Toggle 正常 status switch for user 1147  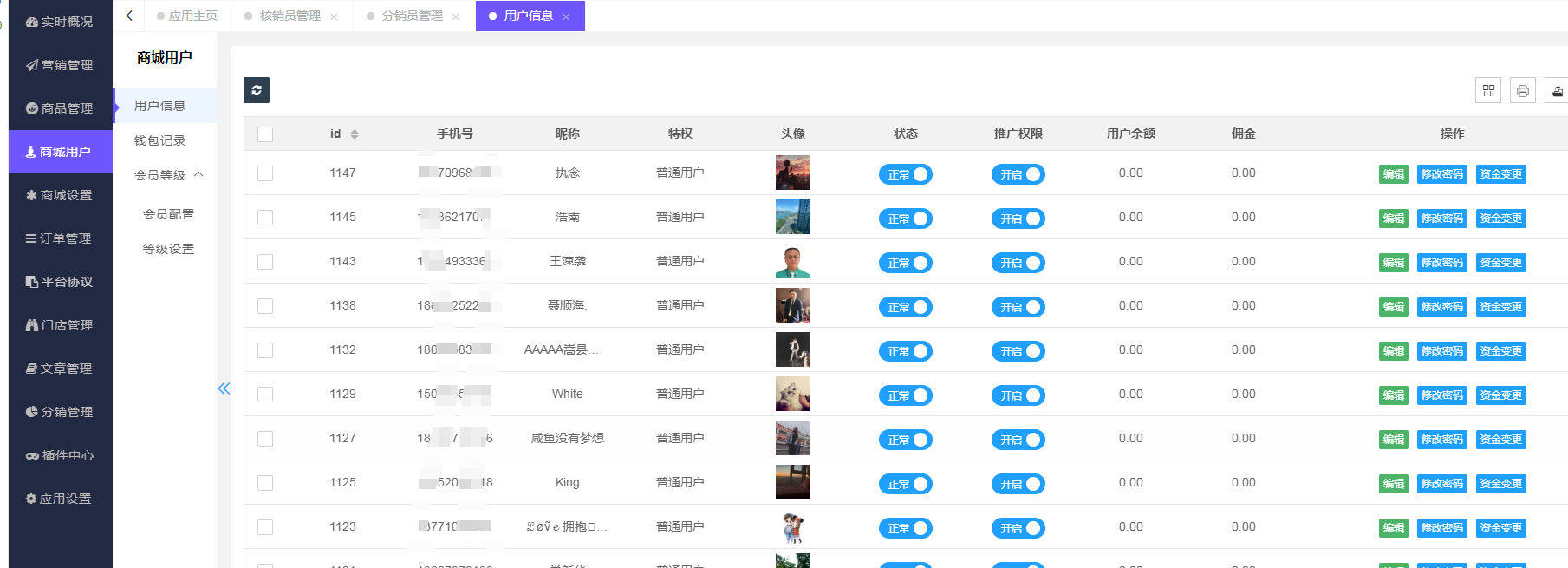pyautogui.click(x=906, y=174)
